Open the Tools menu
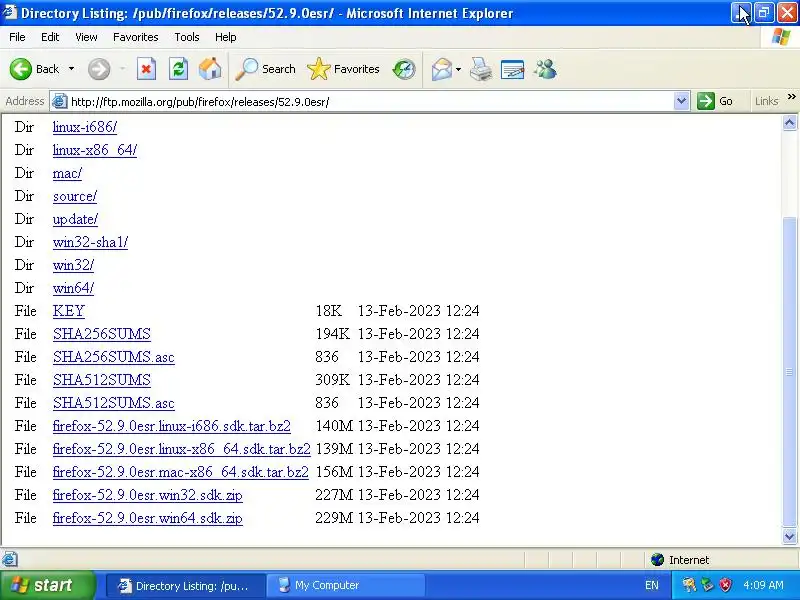This screenshot has height=600, width=800. coord(187,37)
